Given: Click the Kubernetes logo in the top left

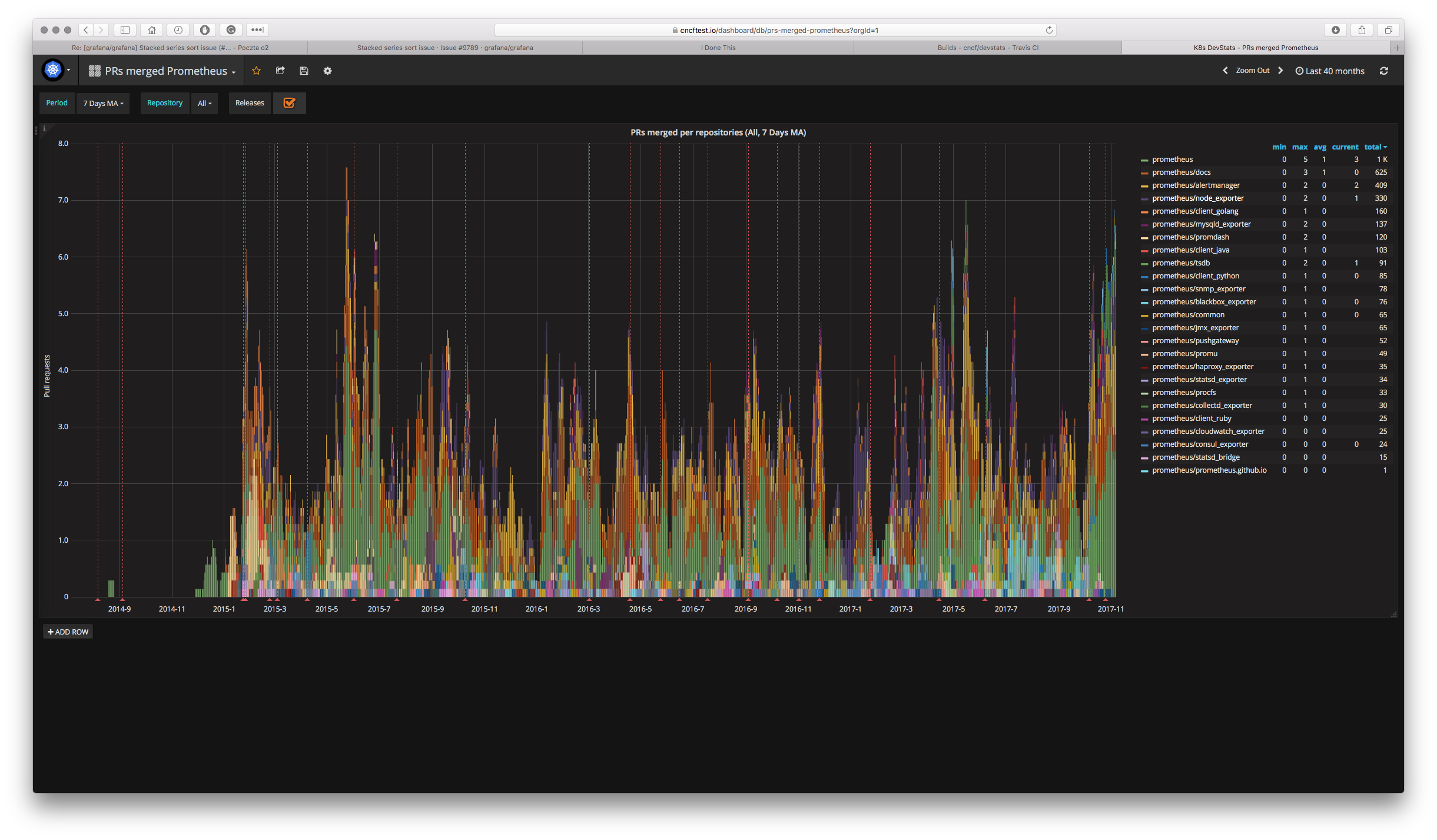Looking at the screenshot, I should pos(53,69).
